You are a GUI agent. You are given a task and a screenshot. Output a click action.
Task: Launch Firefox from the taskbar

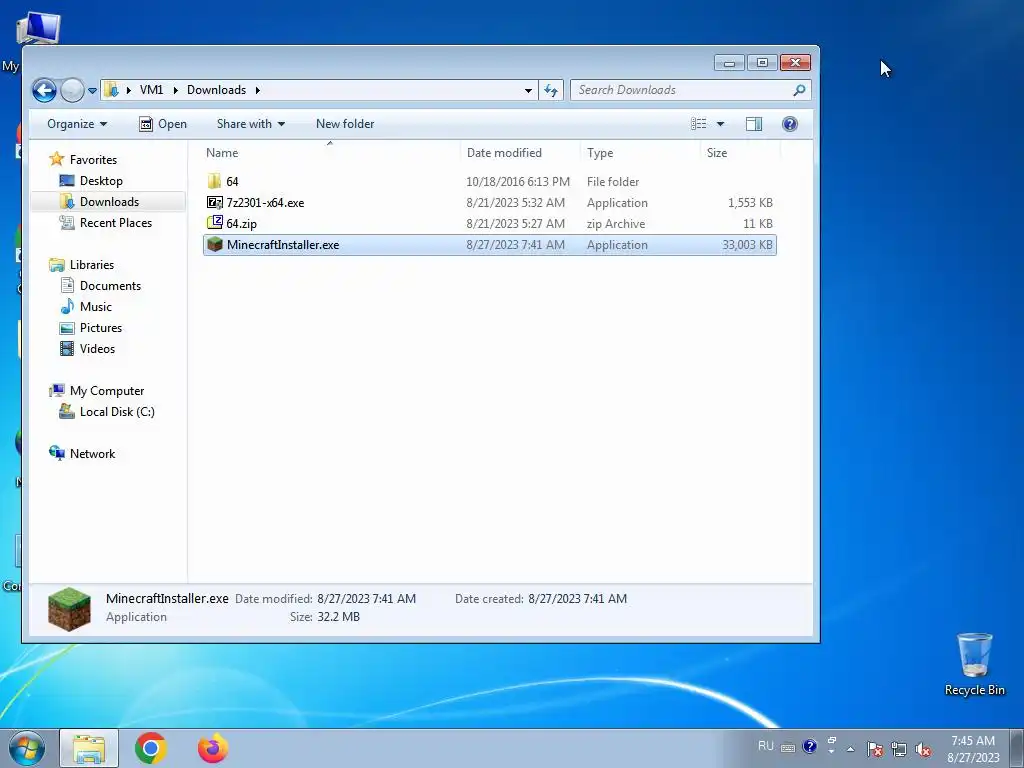(x=213, y=748)
